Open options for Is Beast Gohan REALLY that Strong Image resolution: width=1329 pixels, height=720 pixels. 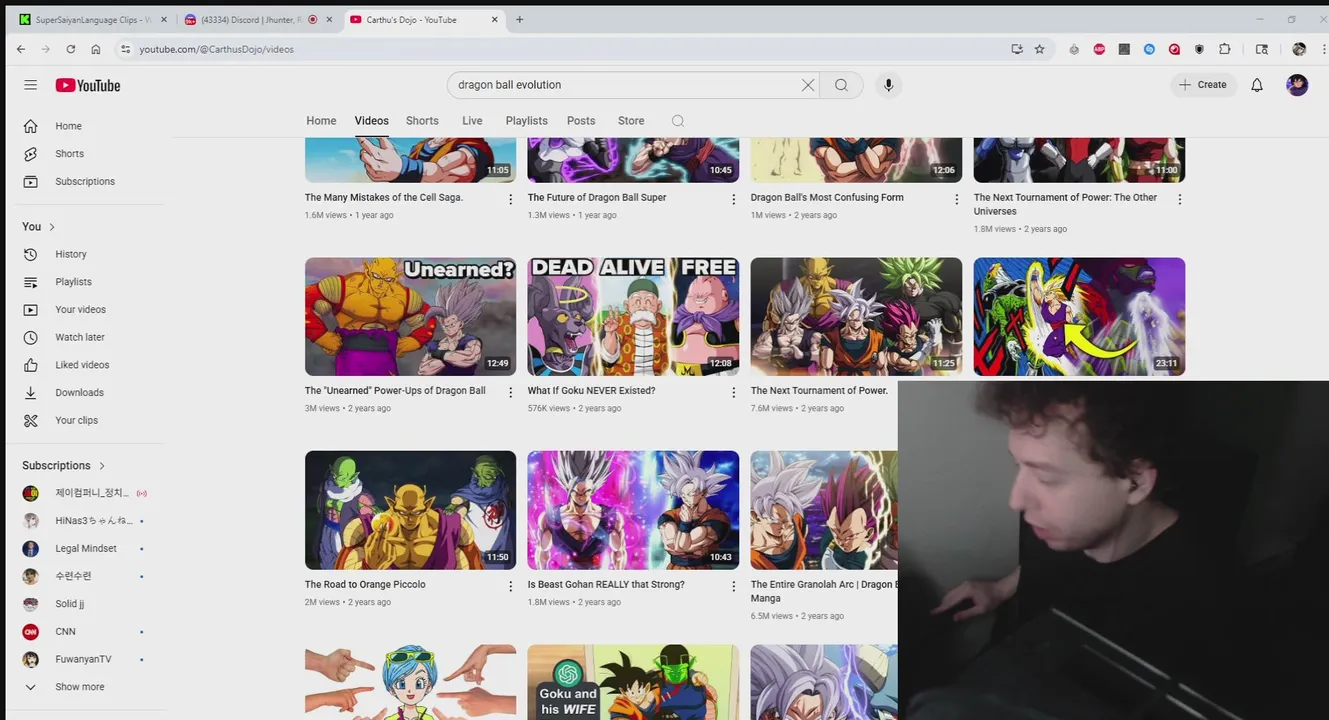[x=733, y=586]
